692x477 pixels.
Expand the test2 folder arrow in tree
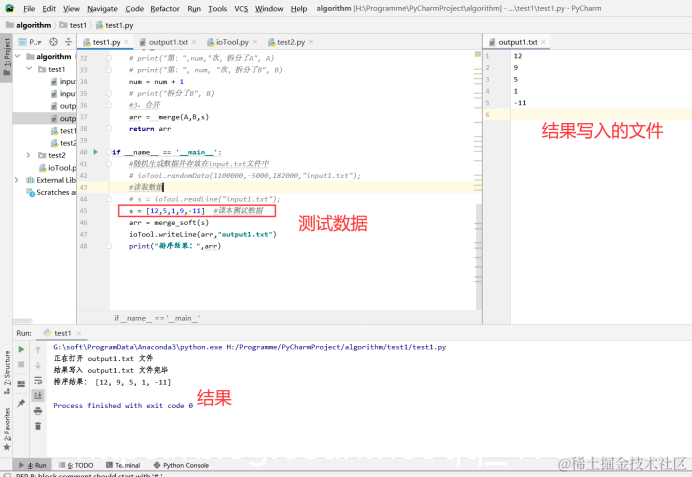tap(29, 155)
